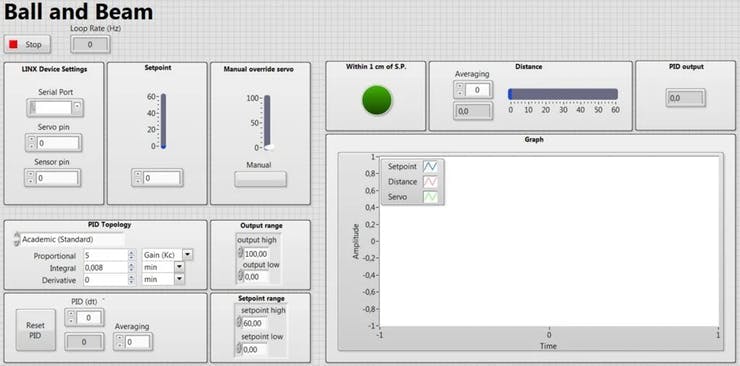Click the output high stepper control
Viewport: 740px width, 366px height.
tap(240, 254)
